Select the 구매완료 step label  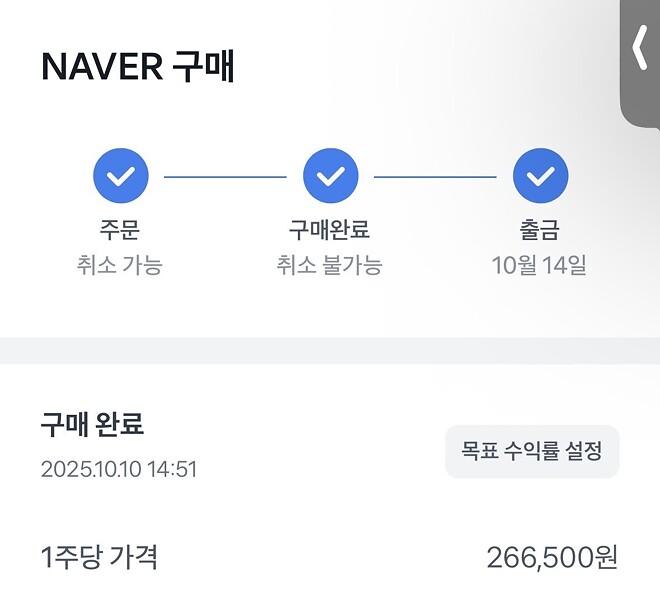pos(330,230)
